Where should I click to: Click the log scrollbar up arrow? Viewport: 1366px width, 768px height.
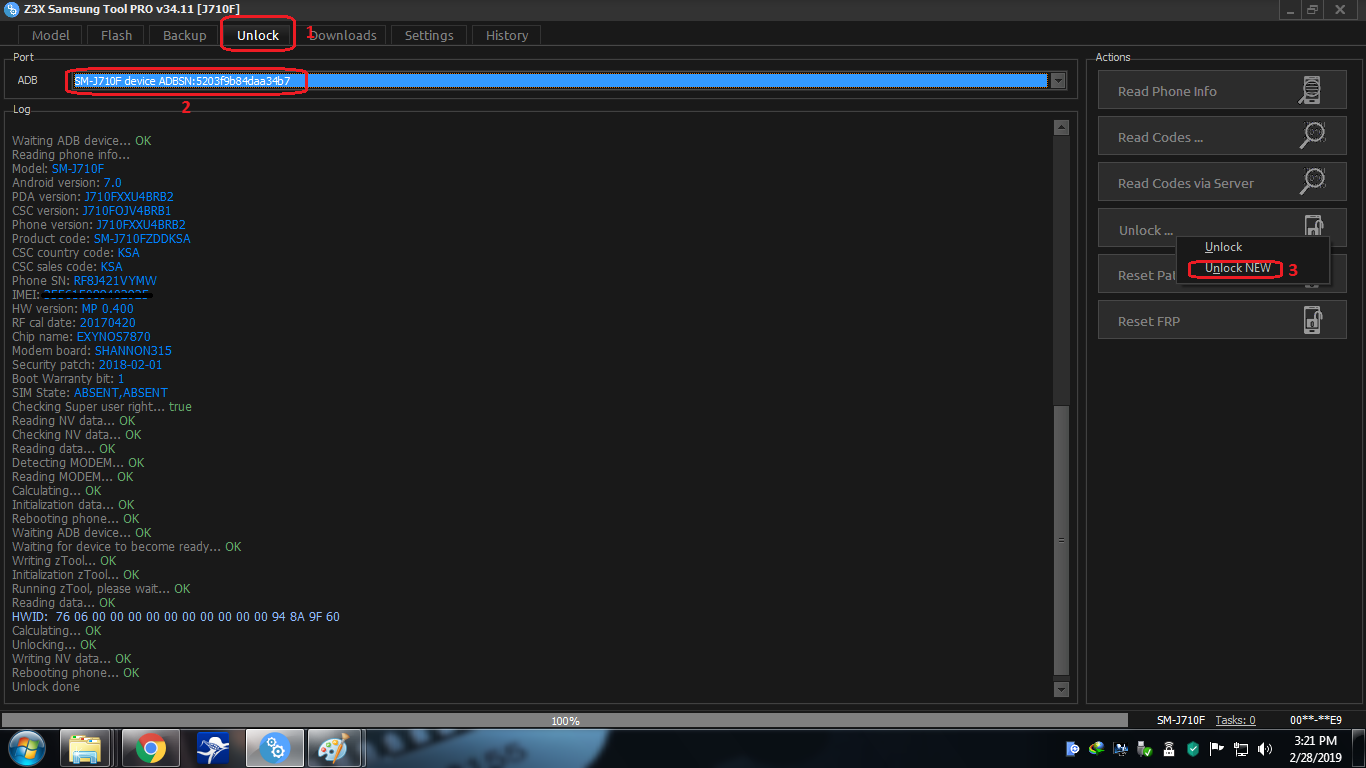pyautogui.click(x=1061, y=127)
